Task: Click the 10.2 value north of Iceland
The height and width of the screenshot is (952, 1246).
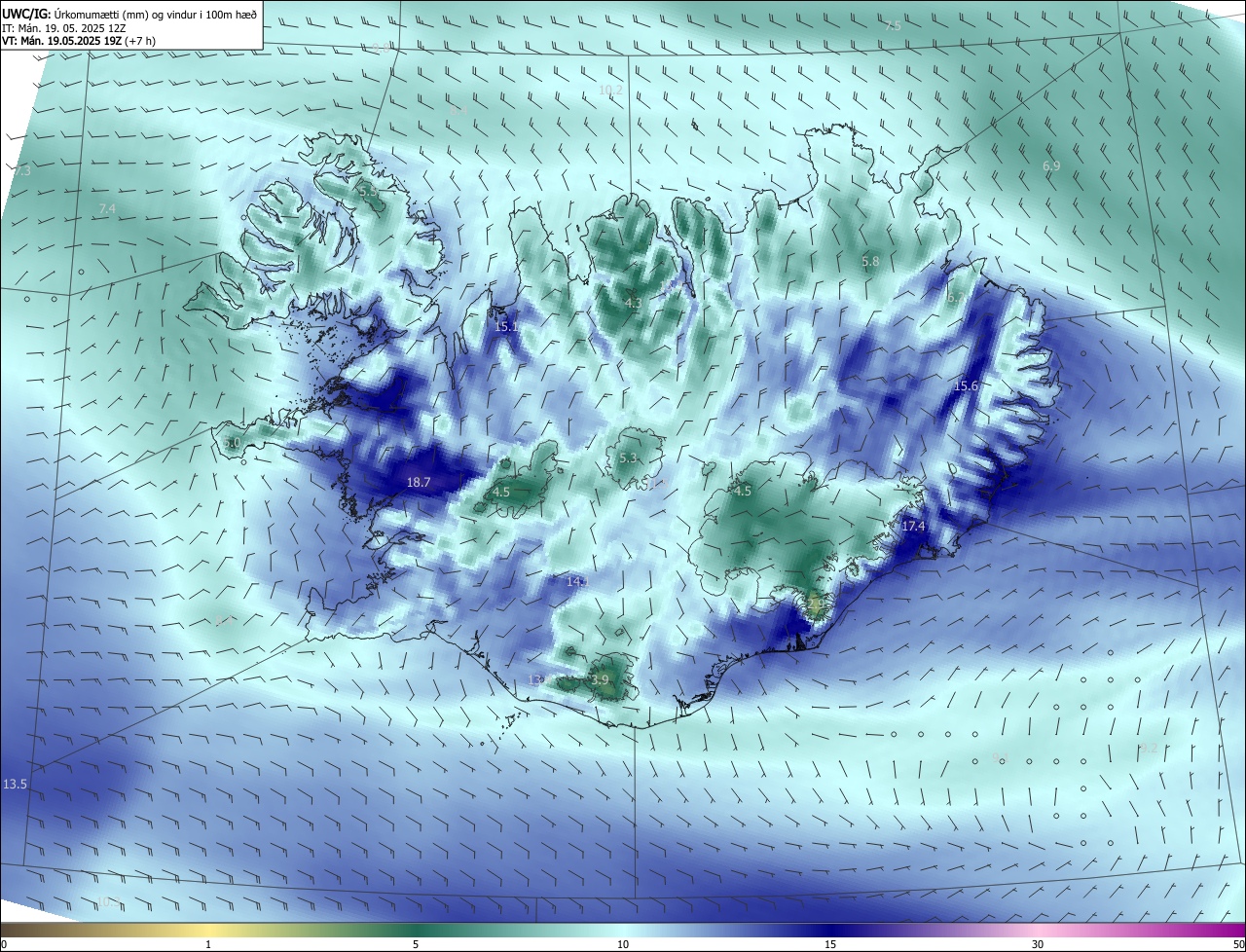Action: (x=610, y=90)
